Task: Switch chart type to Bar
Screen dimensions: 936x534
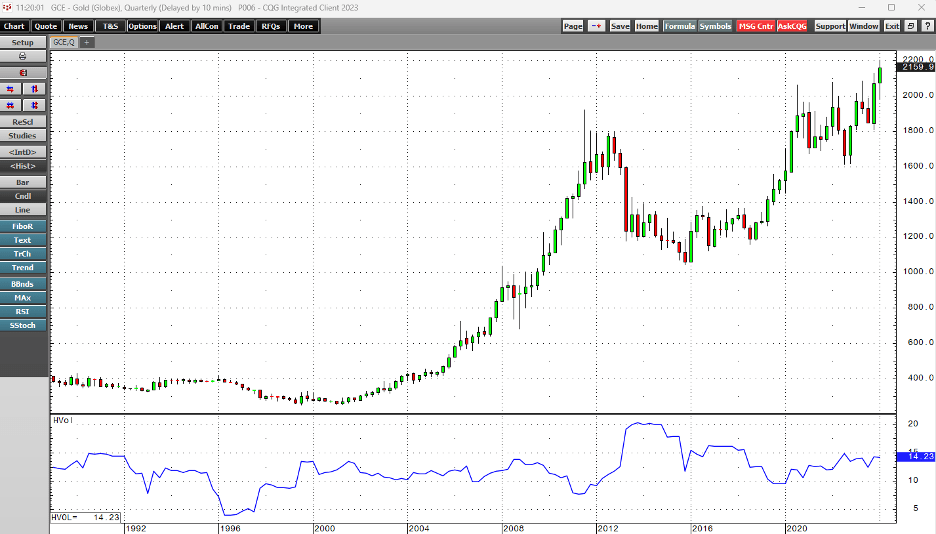Action: click(23, 182)
